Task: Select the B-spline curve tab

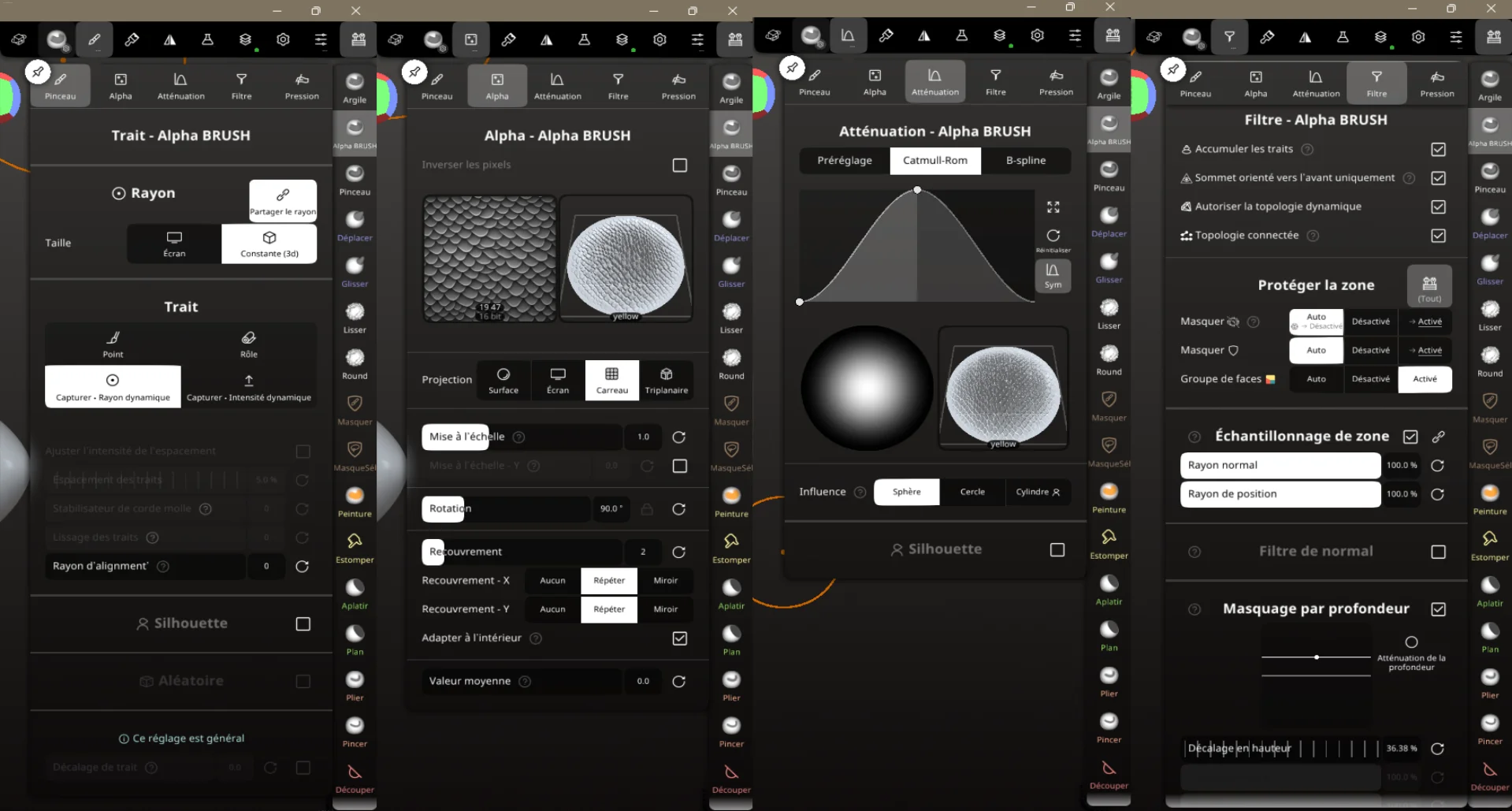Action: click(1026, 161)
